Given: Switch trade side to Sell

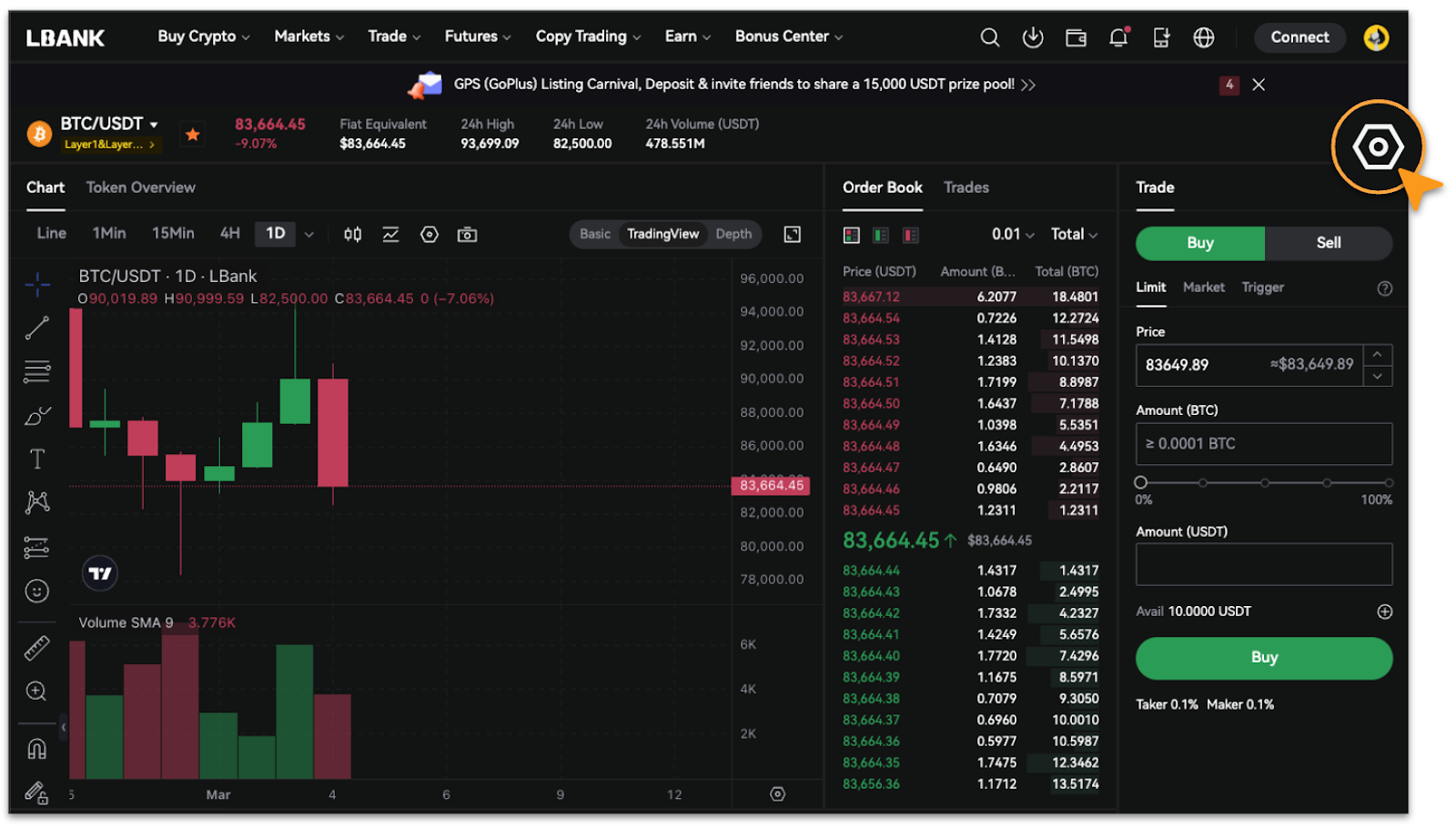Looking at the screenshot, I should point(1328,243).
